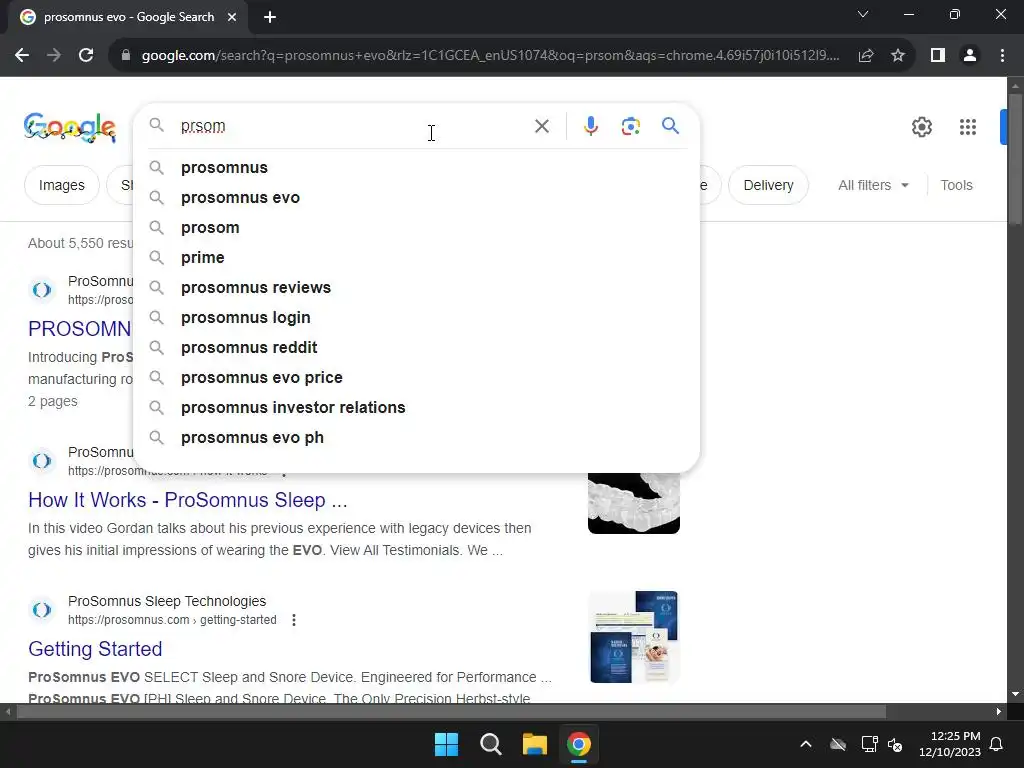Viewport: 1024px width, 768px height.
Task: Open the Google apps grid
Action: pyautogui.click(x=968, y=127)
